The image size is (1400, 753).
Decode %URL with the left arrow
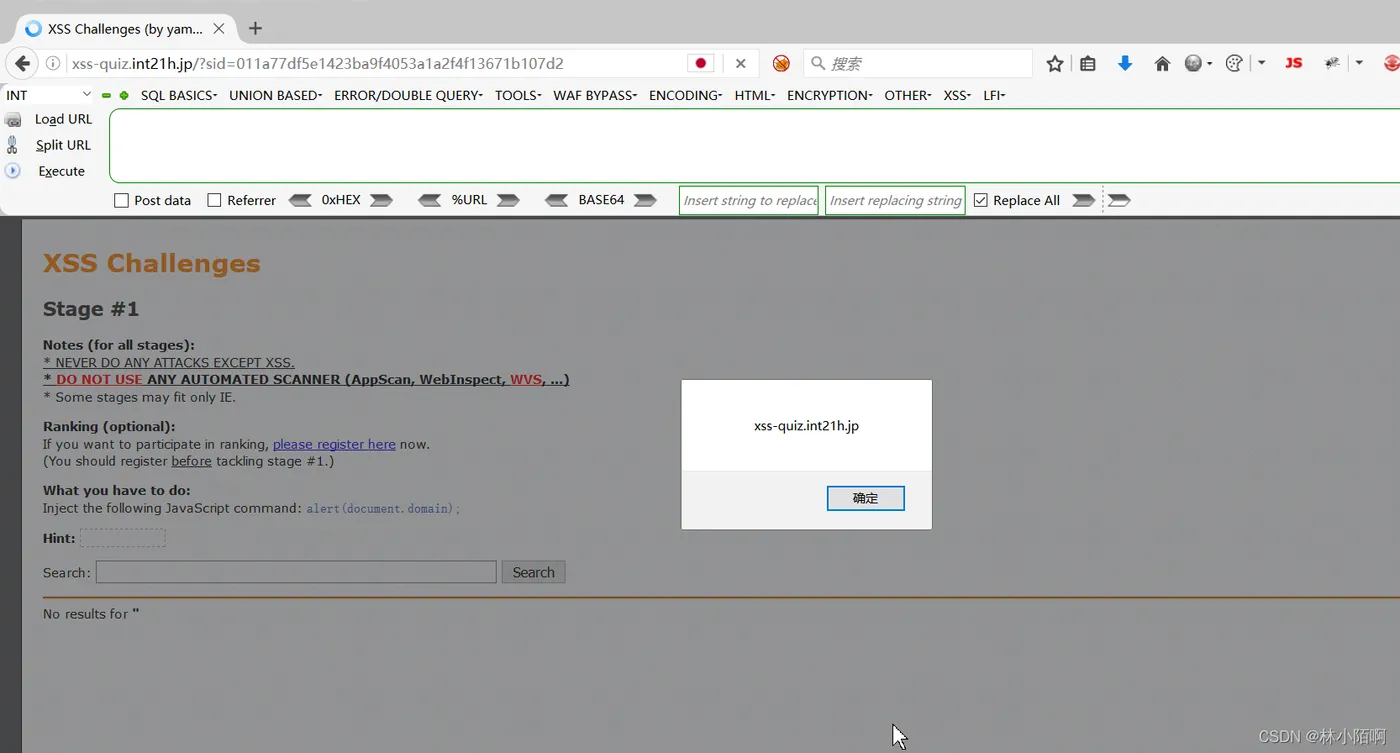(x=429, y=200)
